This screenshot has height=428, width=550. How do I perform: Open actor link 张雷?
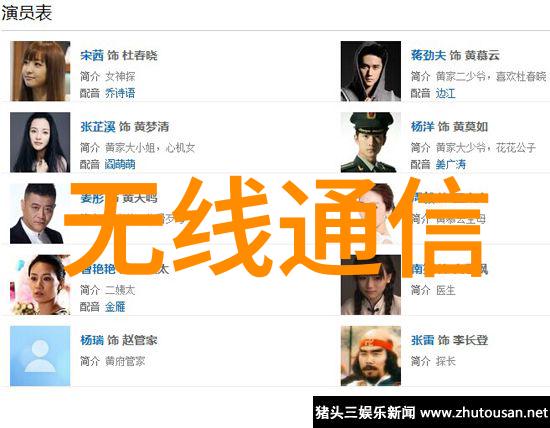pyautogui.click(x=423, y=340)
